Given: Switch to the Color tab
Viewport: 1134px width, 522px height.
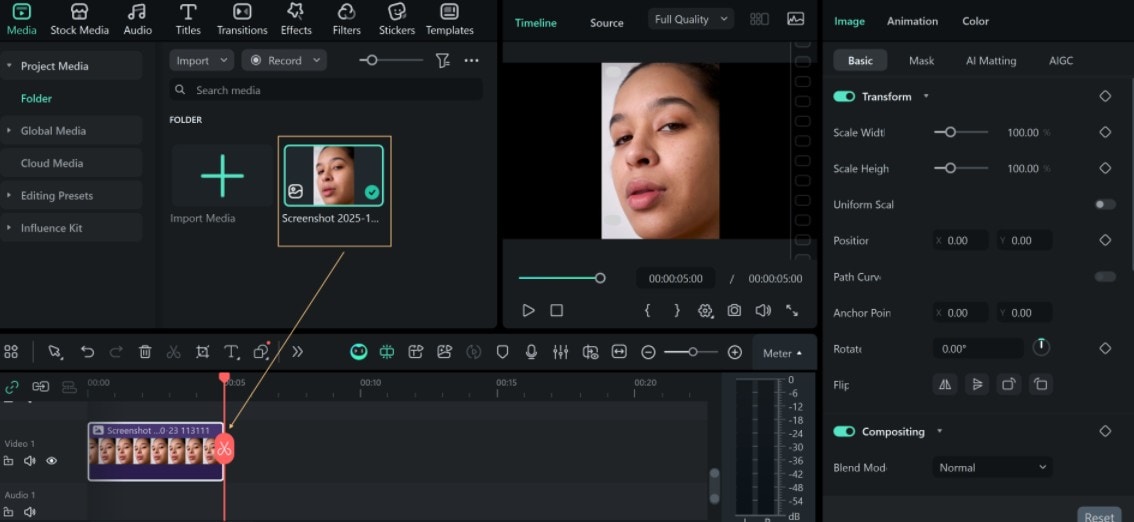Looking at the screenshot, I should 975,21.
